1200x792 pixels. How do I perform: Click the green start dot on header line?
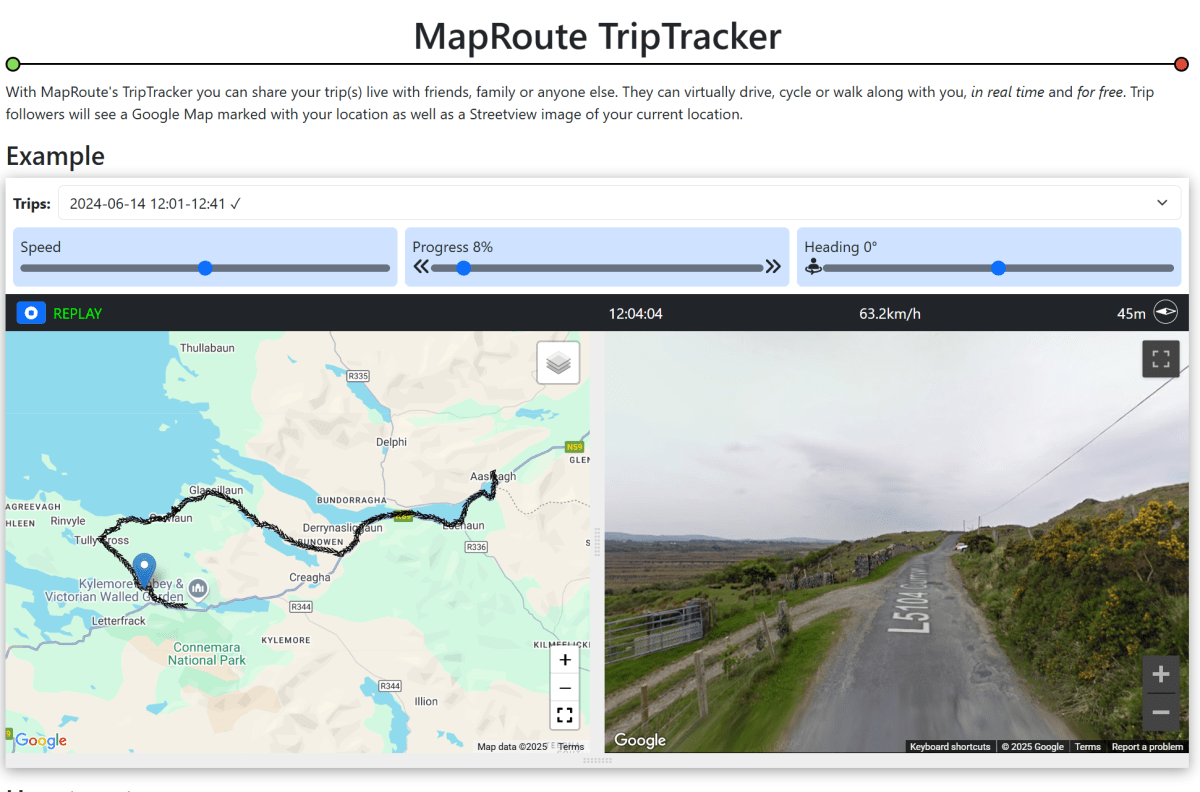(x=13, y=64)
